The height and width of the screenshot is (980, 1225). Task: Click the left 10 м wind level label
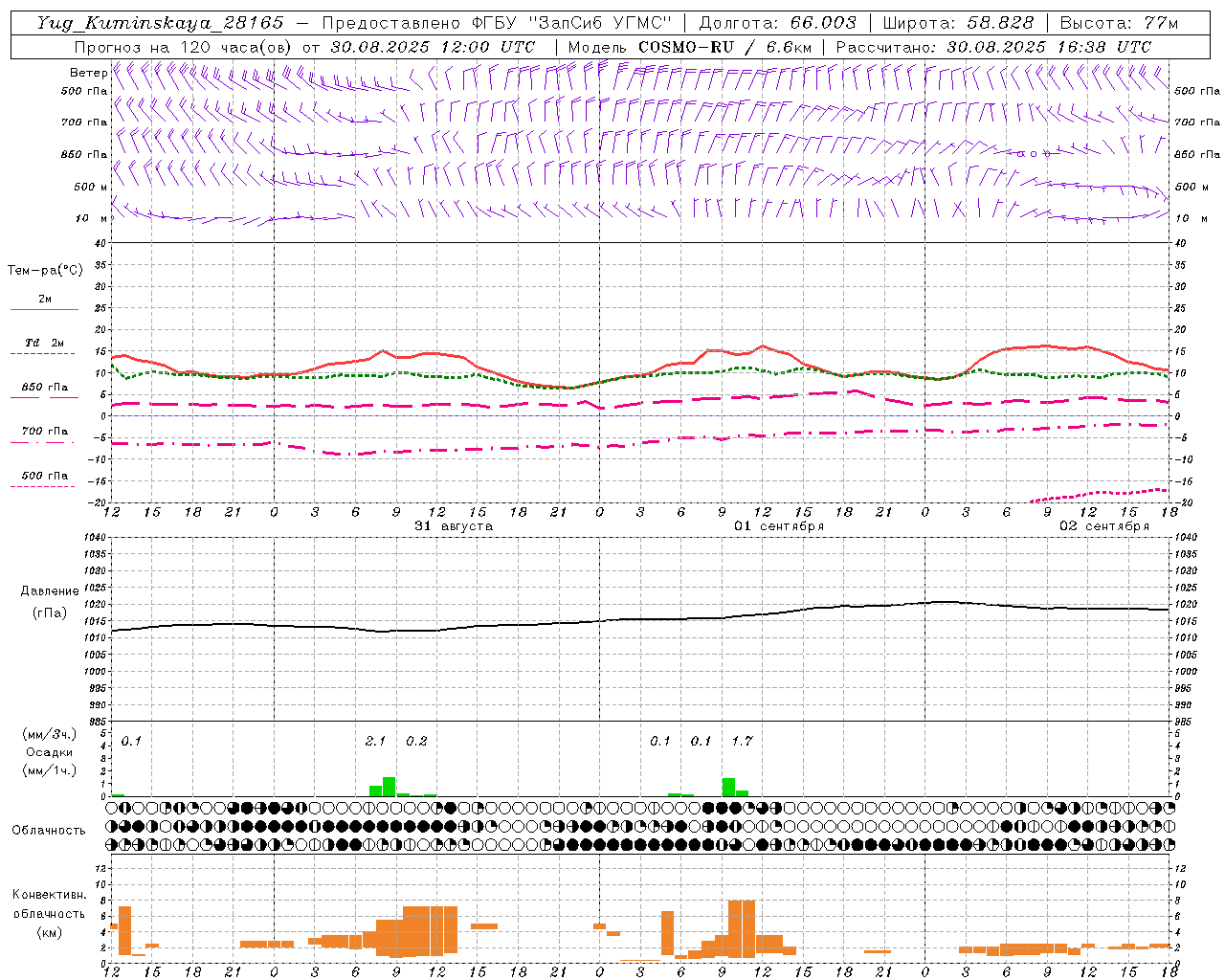(x=92, y=218)
